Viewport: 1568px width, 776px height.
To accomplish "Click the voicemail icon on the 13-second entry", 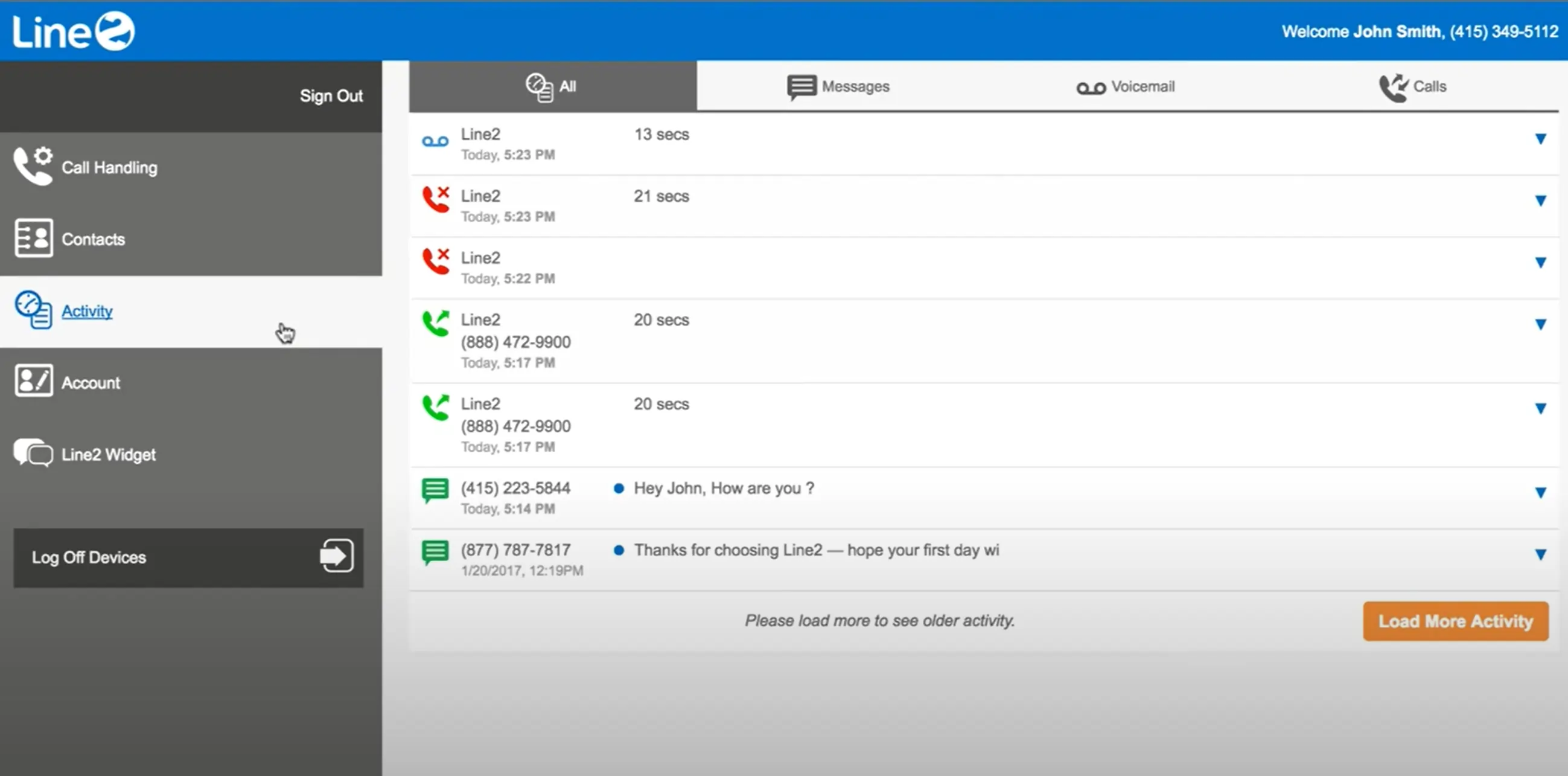I will [x=436, y=140].
